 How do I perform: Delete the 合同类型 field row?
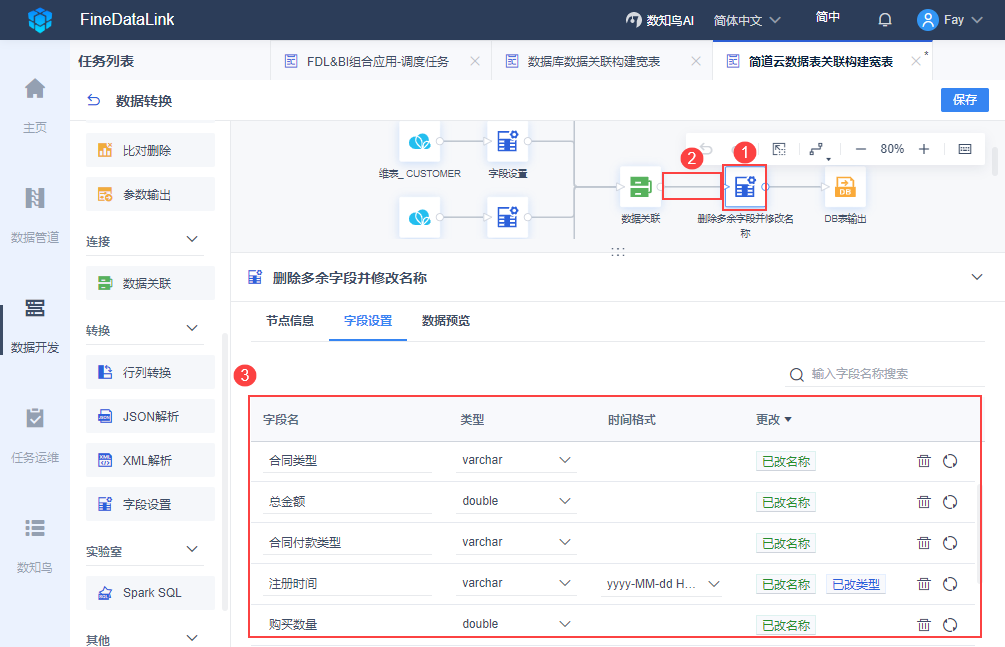pyautogui.click(x=924, y=461)
